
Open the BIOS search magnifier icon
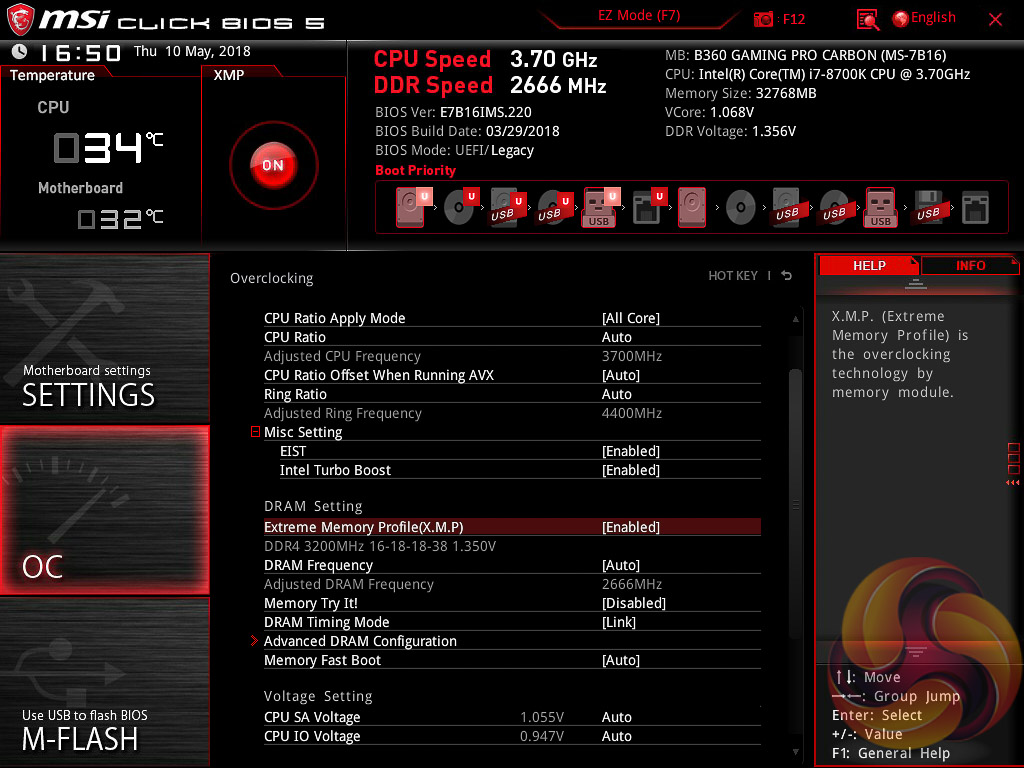(x=867, y=20)
